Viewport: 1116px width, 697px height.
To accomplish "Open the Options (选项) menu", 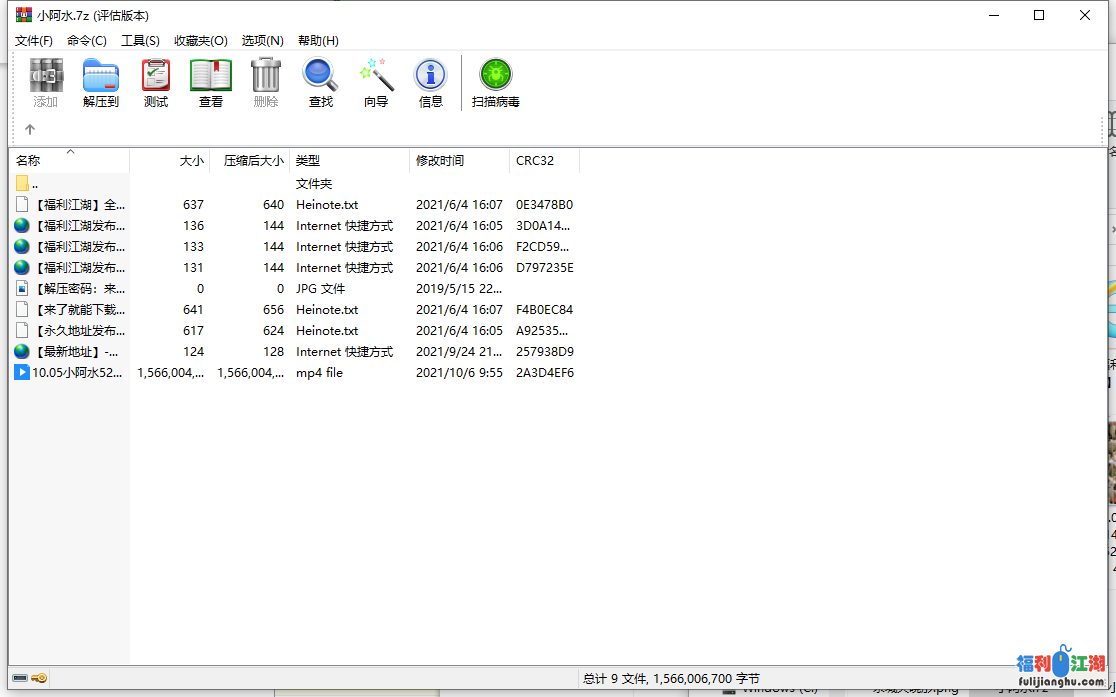I will [263, 41].
